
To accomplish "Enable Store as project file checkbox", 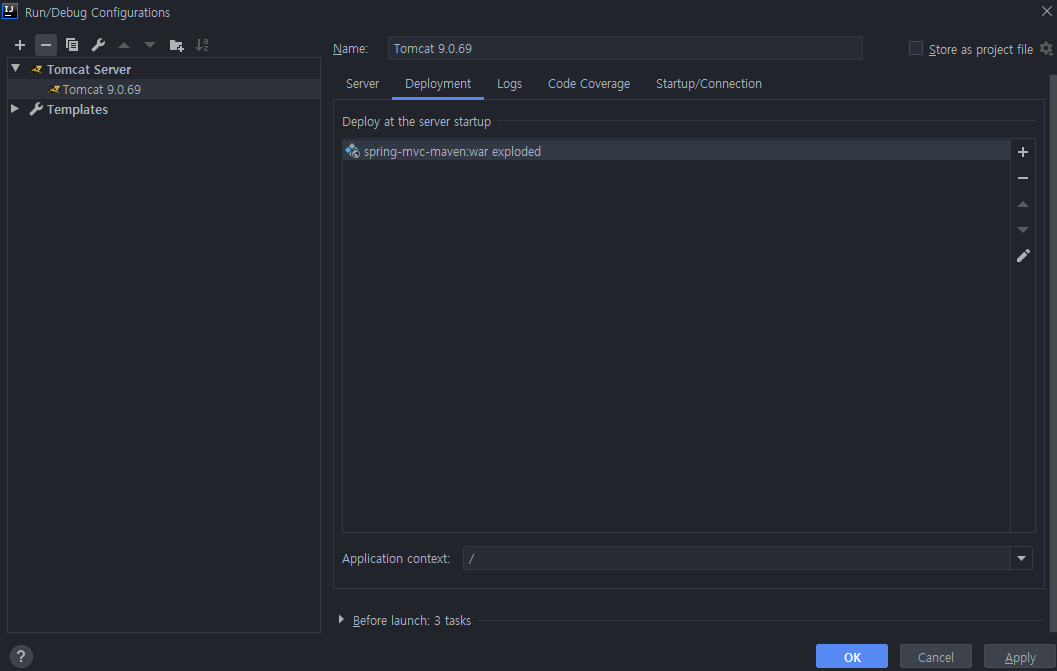I will tap(915, 49).
